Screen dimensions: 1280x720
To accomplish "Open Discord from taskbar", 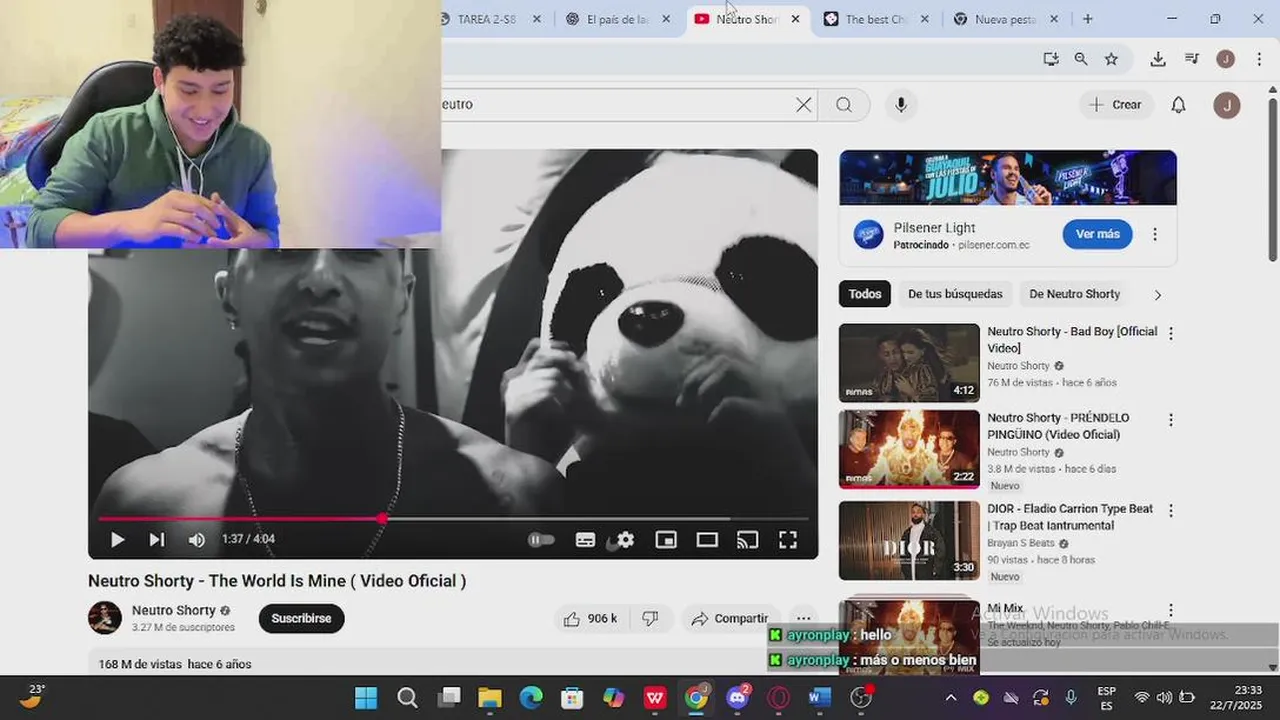I will pos(738,697).
